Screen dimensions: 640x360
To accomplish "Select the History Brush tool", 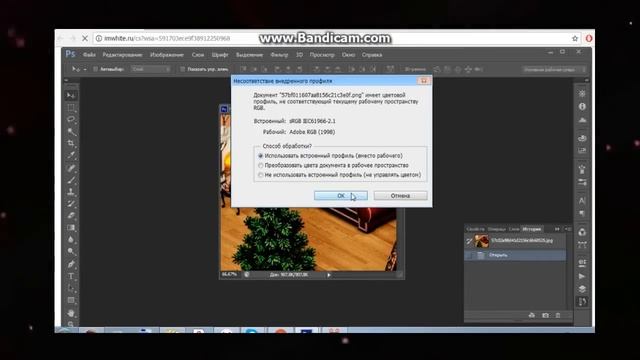I will pyautogui.click(x=71, y=203).
